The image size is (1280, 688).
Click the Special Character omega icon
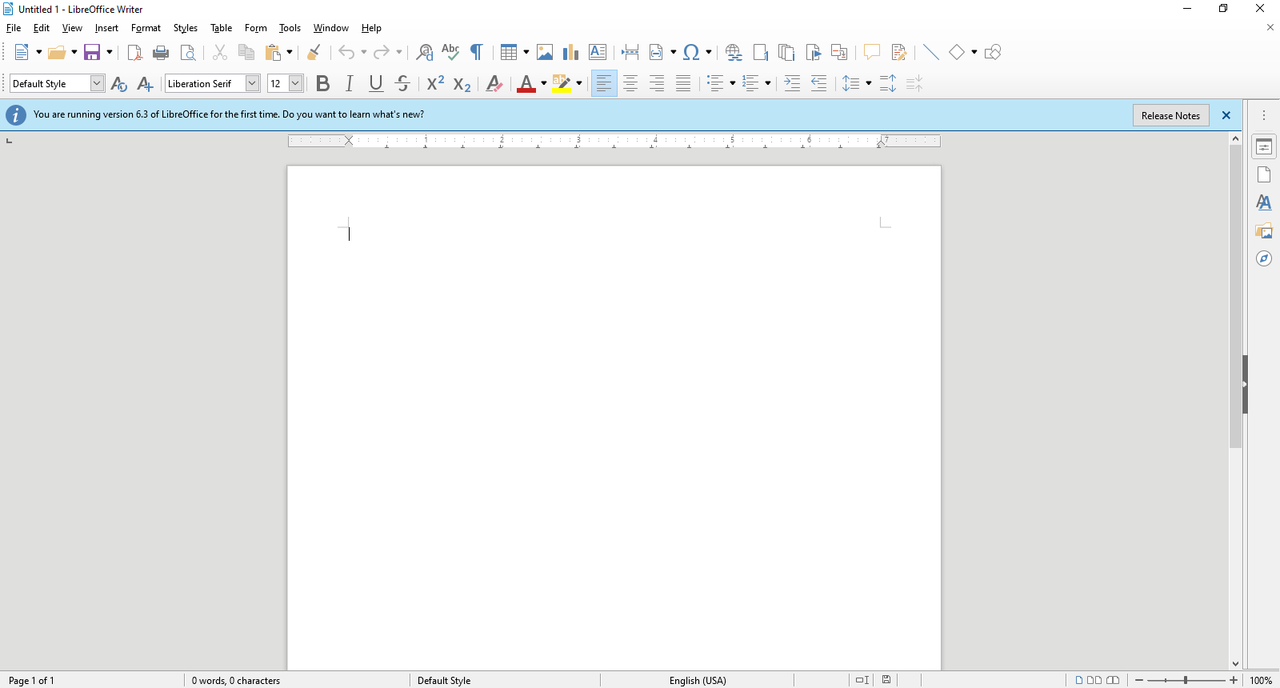(691, 52)
